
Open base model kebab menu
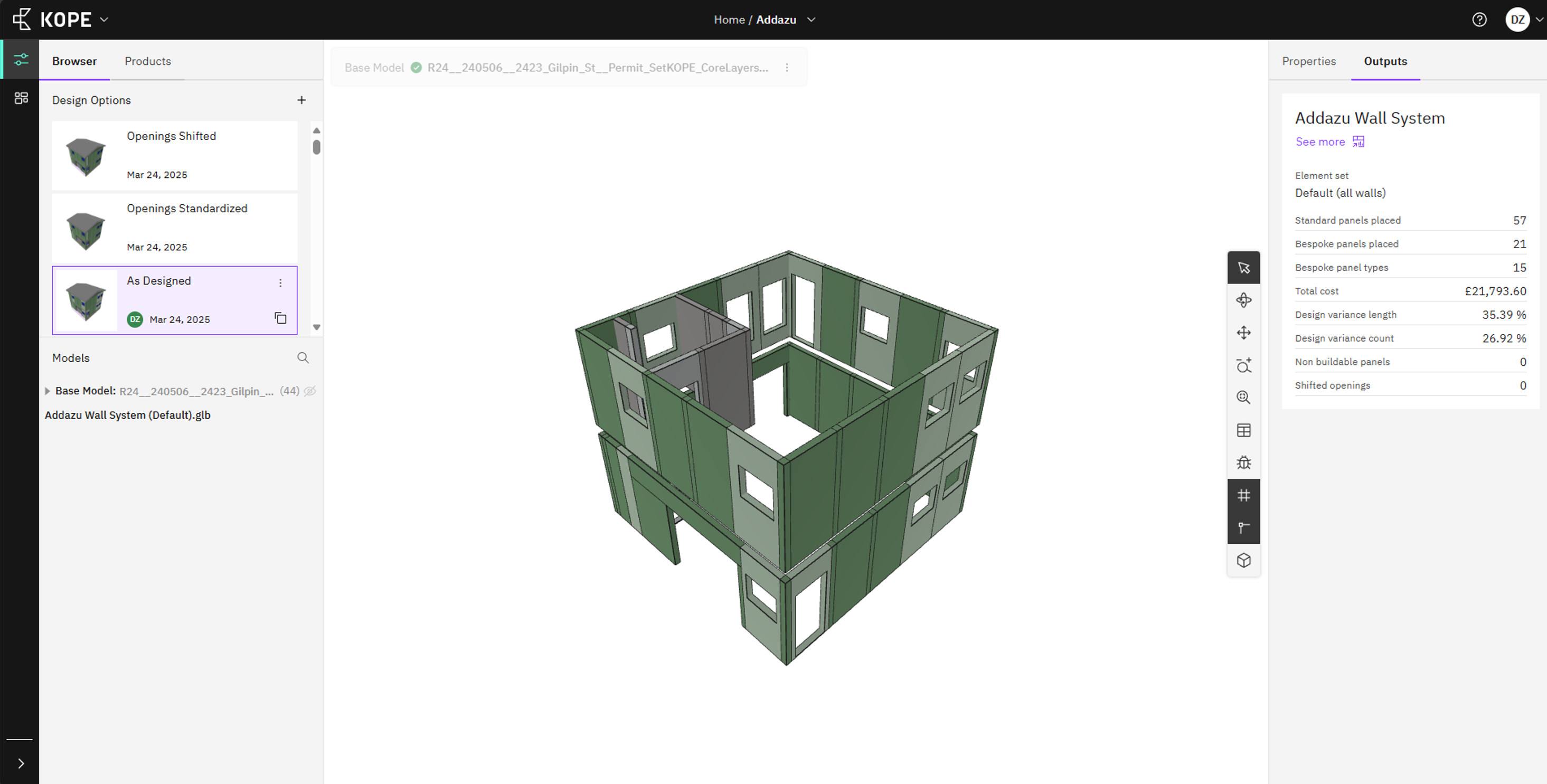787,68
